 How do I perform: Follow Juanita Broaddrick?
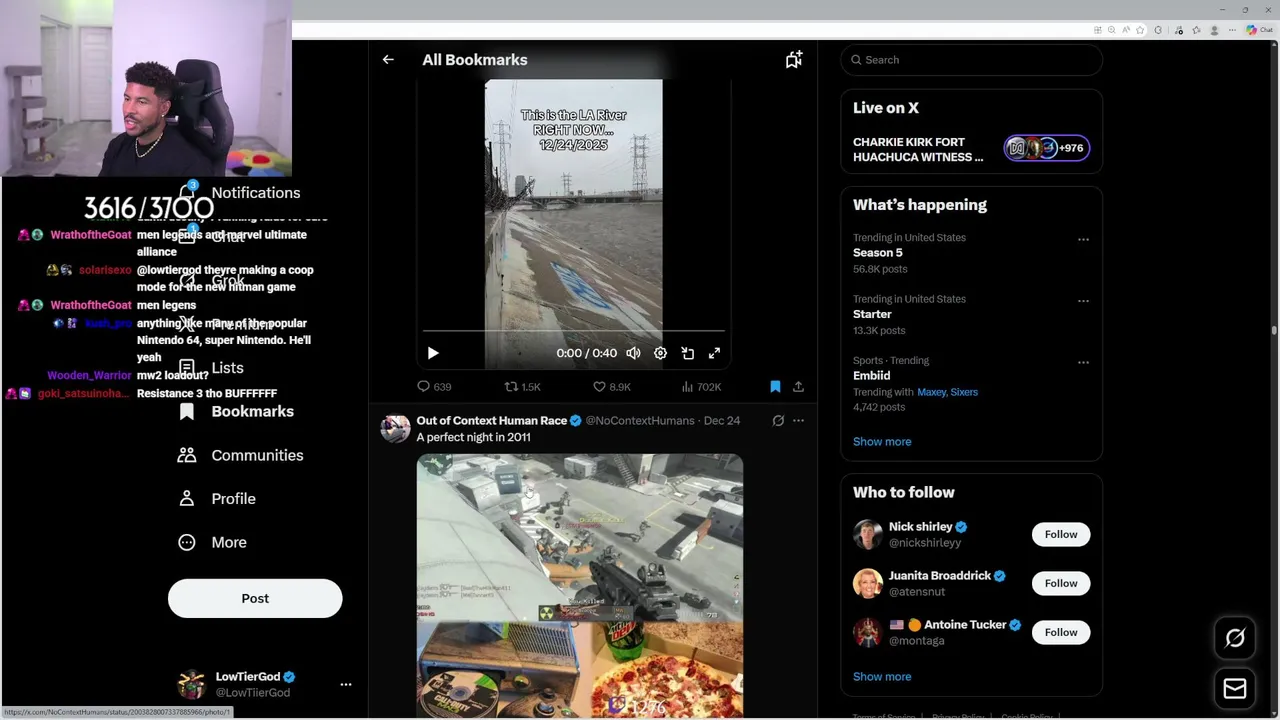click(x=1061, y=583)
